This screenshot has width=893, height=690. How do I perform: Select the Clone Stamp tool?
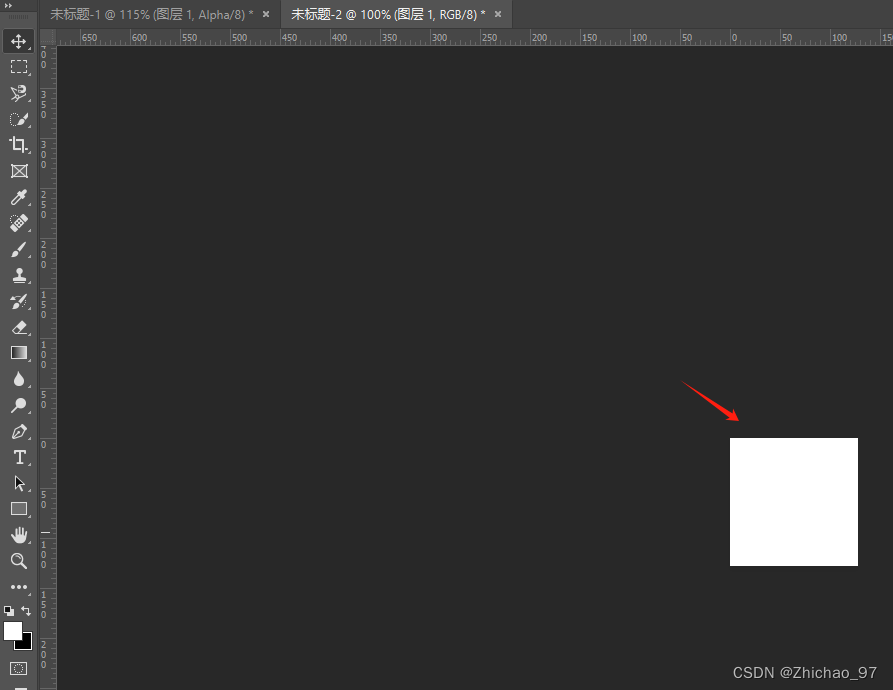(x=19, y=276)
